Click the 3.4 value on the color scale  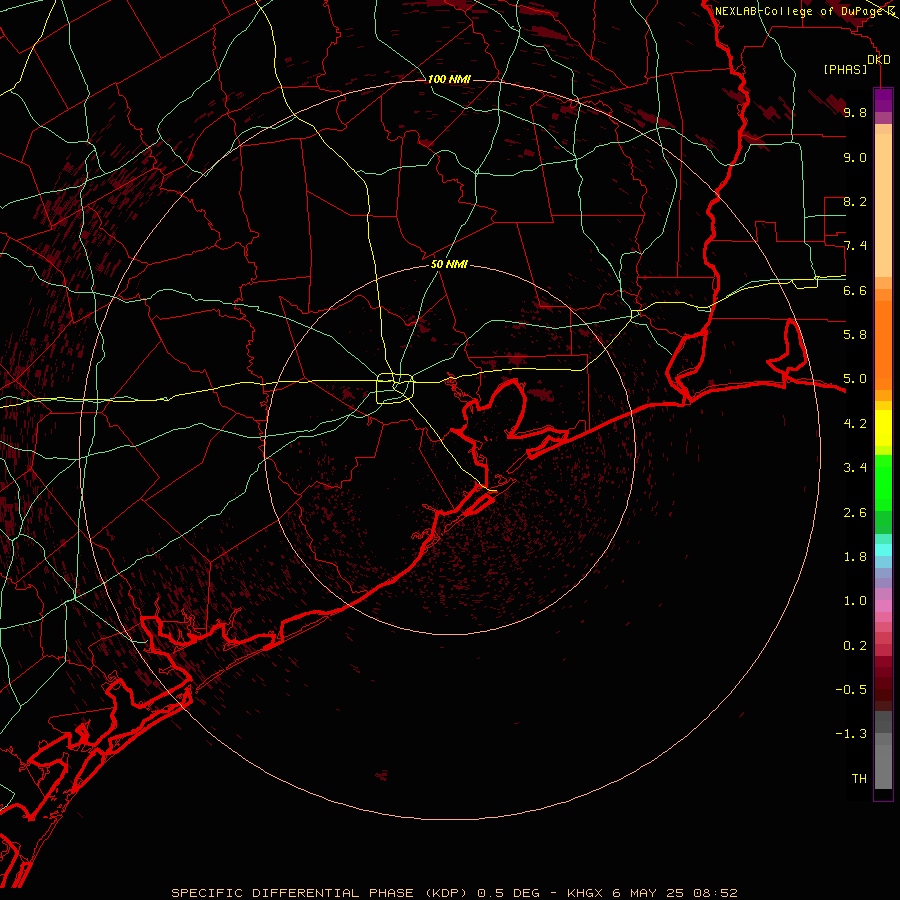[x=855, y=468]
